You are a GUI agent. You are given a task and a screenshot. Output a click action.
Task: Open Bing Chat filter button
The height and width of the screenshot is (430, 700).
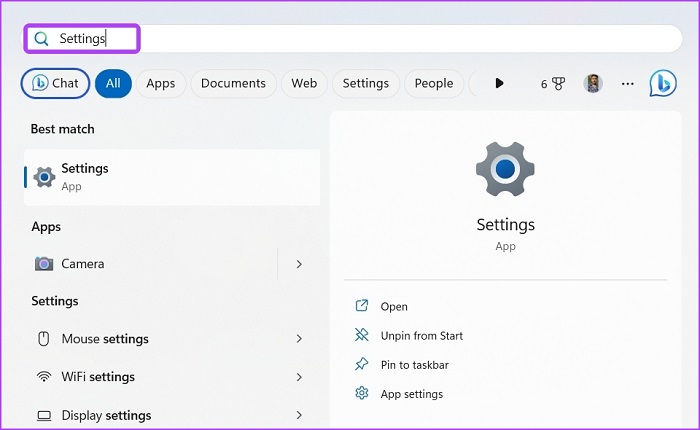55,83
